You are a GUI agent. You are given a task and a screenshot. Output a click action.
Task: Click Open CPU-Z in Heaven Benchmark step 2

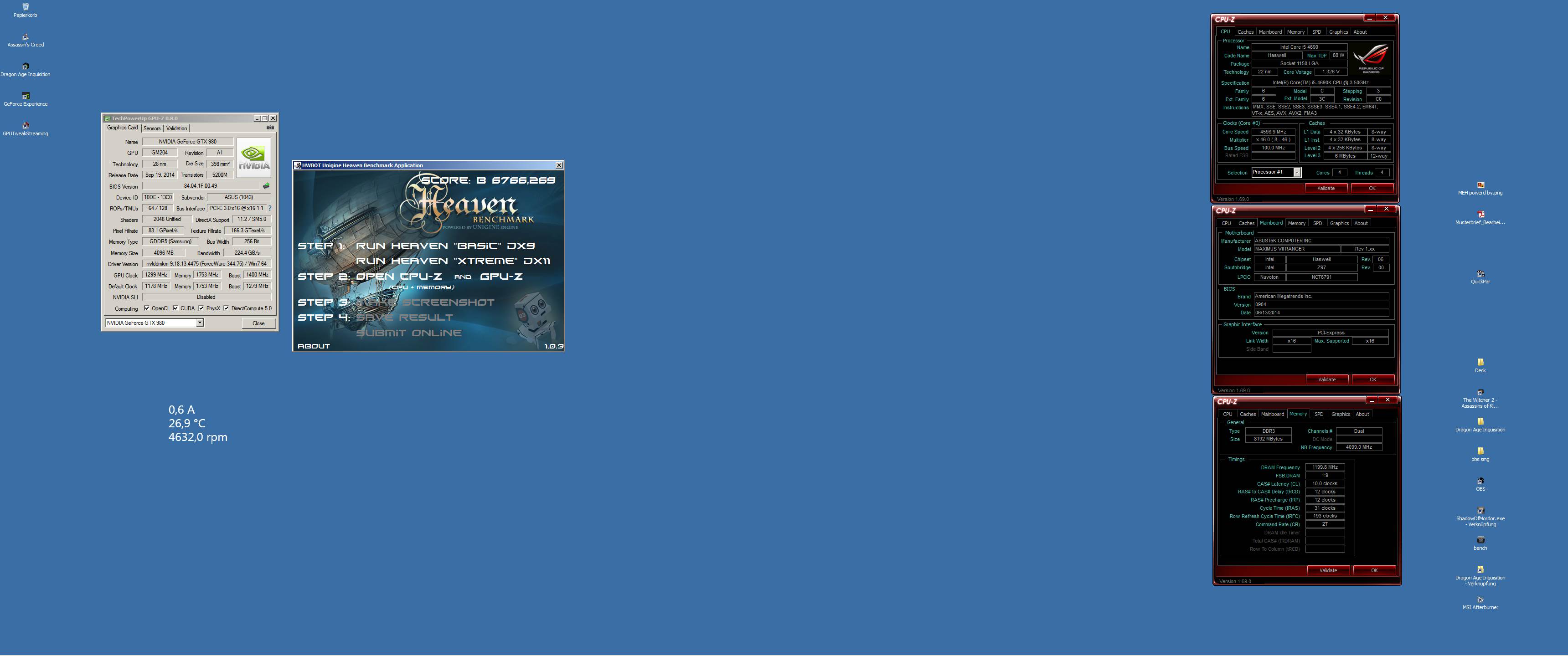[399, 276]
